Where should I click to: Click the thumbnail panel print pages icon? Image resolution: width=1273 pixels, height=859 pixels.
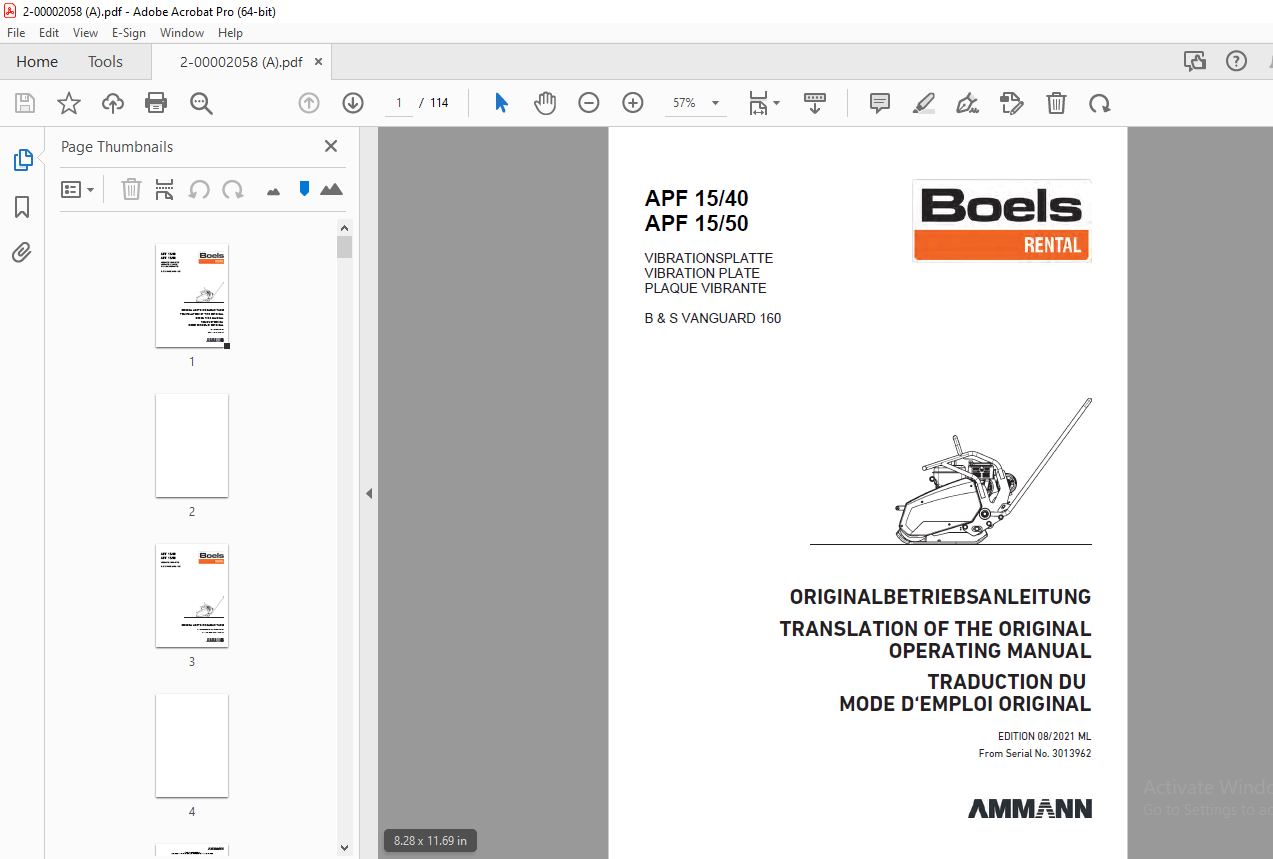[165, 189]
